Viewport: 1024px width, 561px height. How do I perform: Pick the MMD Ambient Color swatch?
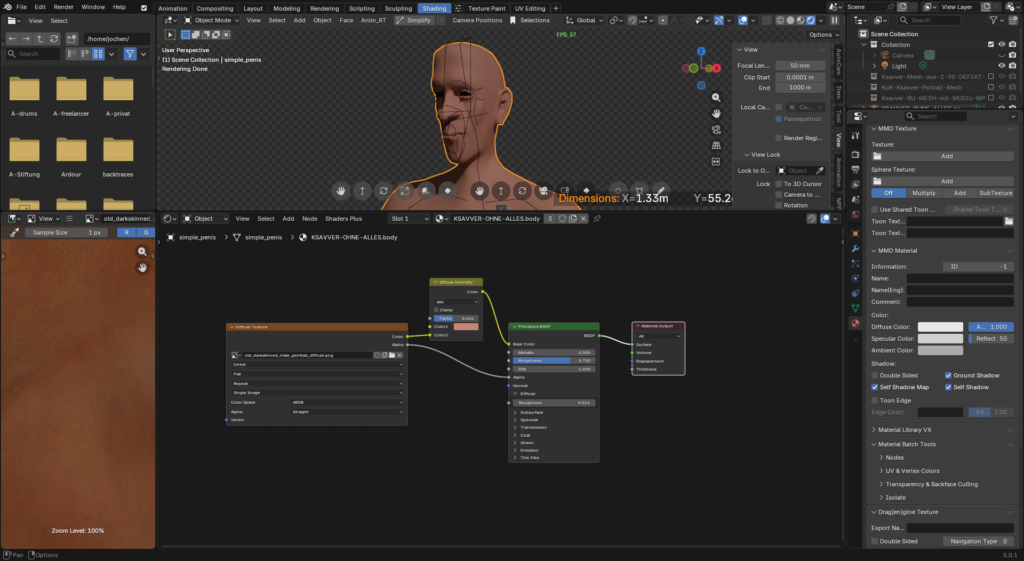940,351
